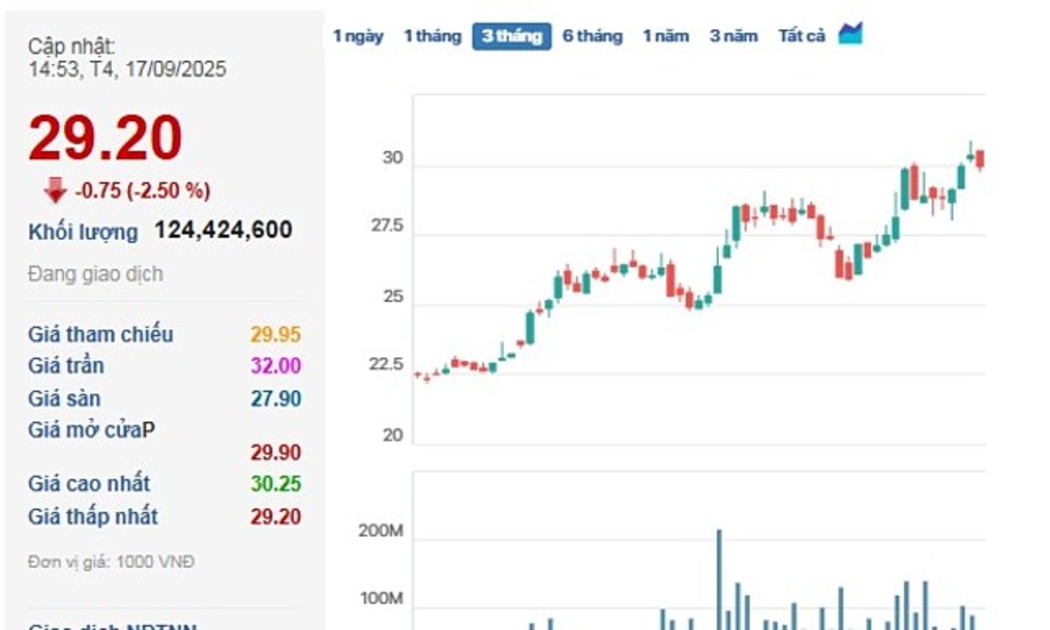Click the Giá trần ceiling price 32.00
This screenshot has width=1050, height=630.
(275, 366)
